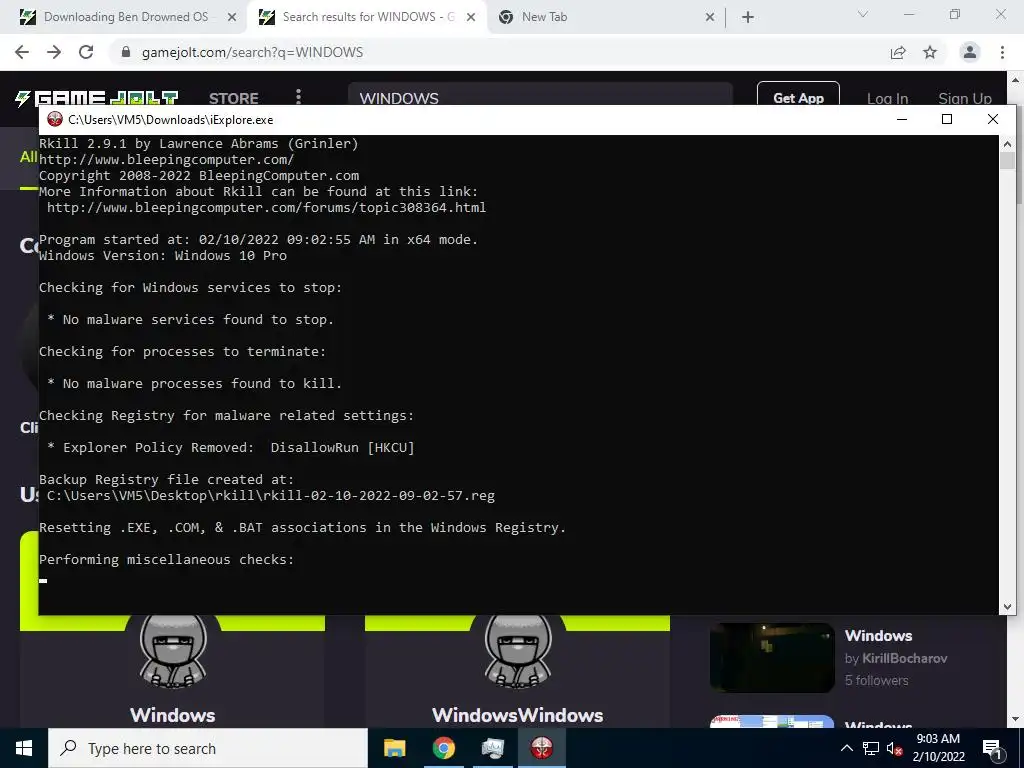This screenshot has width=1024, height=768.
Task: Minimize the iExplore.exe console window
Action: coord(902,119)
